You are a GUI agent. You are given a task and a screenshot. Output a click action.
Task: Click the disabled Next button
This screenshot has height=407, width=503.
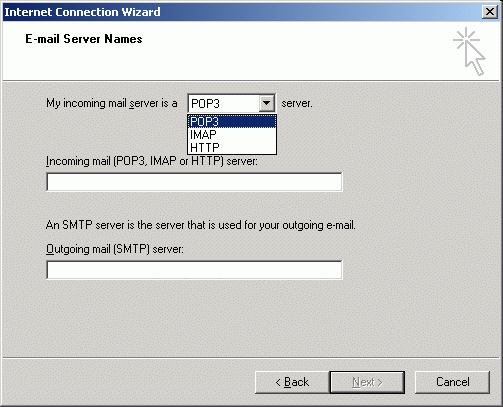pos(367,382)
